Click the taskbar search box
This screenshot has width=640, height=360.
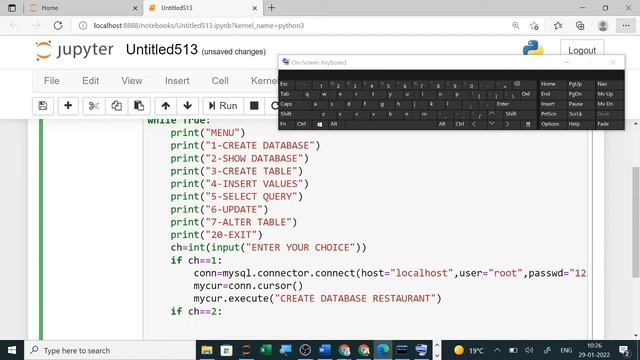click(110, 350)
